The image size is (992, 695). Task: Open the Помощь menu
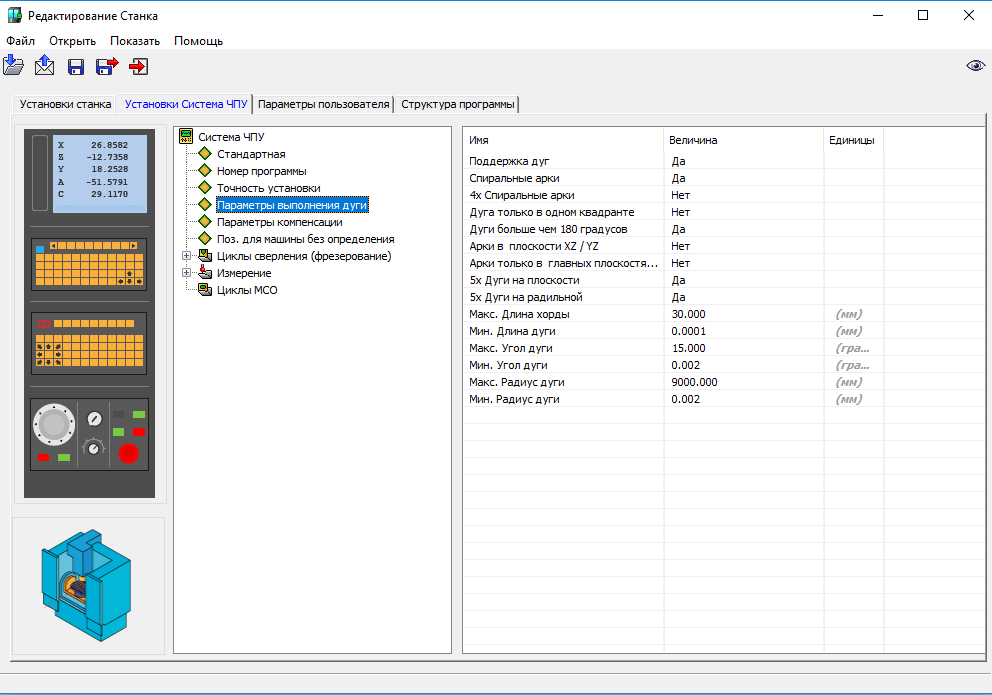tap(199, 40)
